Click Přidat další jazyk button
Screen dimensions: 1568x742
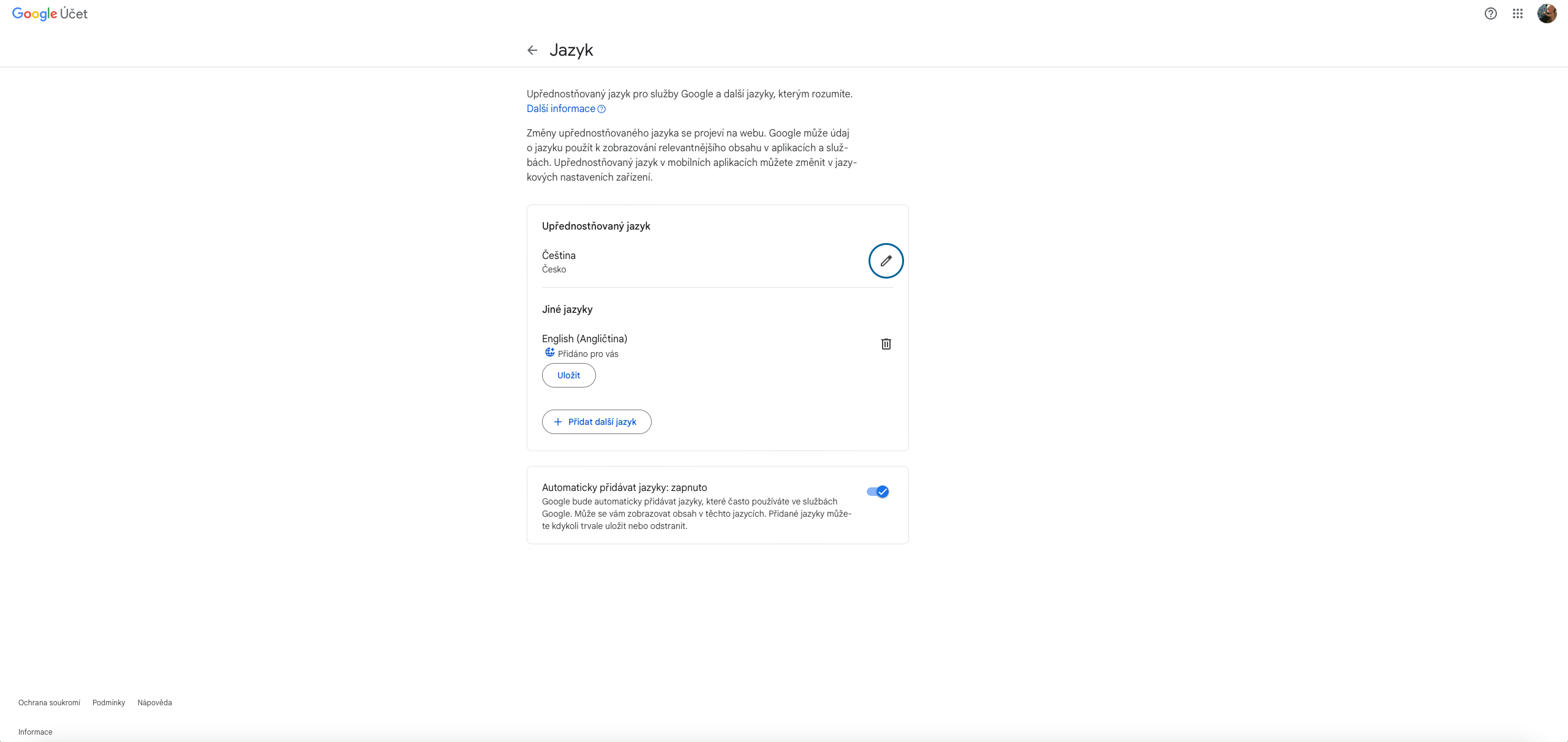(596, 422)
